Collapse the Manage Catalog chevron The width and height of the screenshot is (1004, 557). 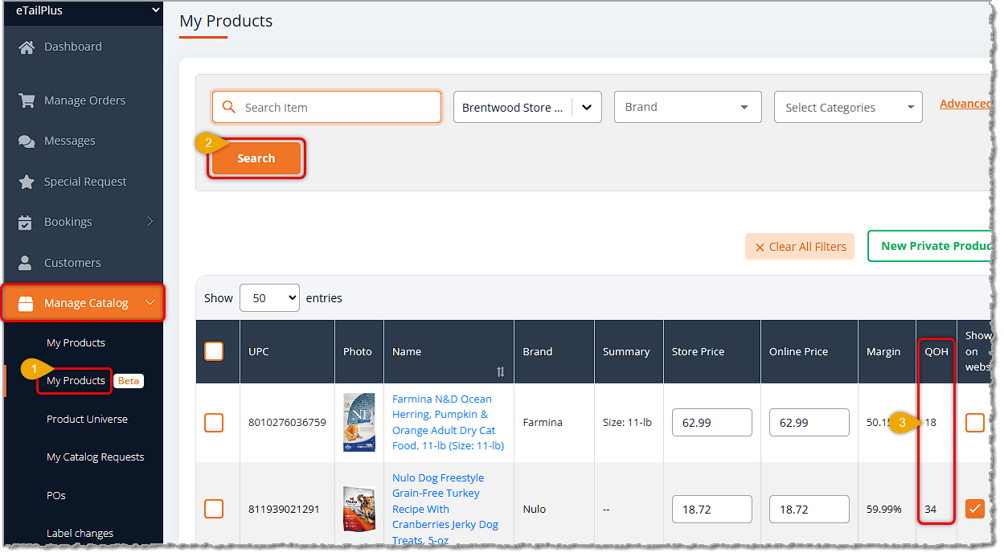[x=150, y=303]
